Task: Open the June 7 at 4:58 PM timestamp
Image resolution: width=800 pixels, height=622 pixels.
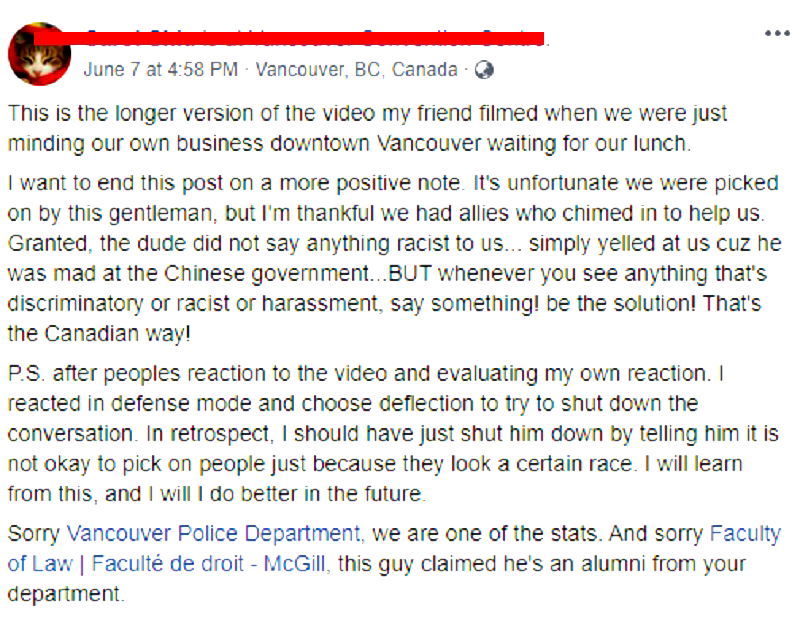Action: coord(161,70)
